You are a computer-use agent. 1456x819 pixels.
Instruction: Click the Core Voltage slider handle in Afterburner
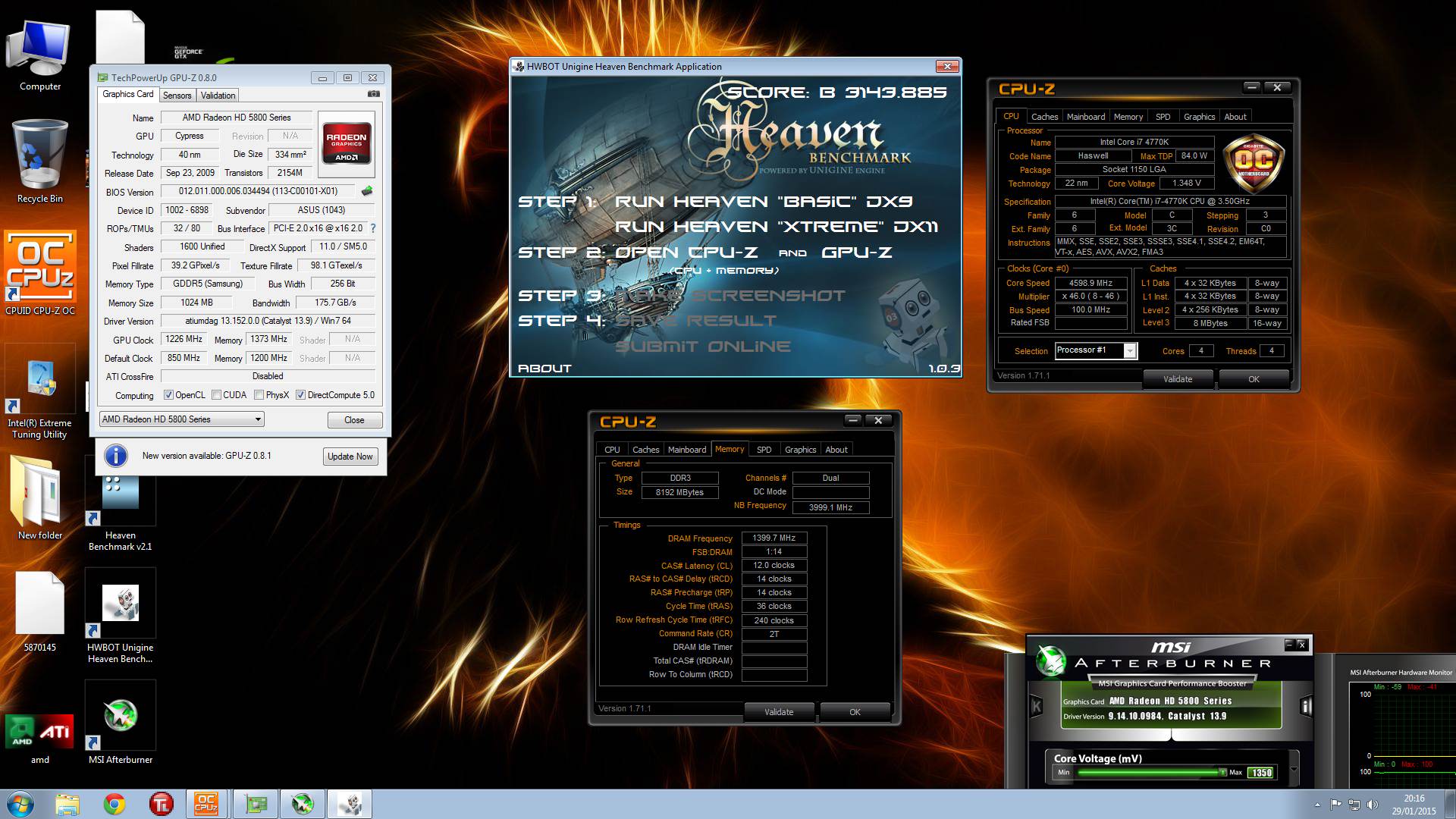point(1222,772)
